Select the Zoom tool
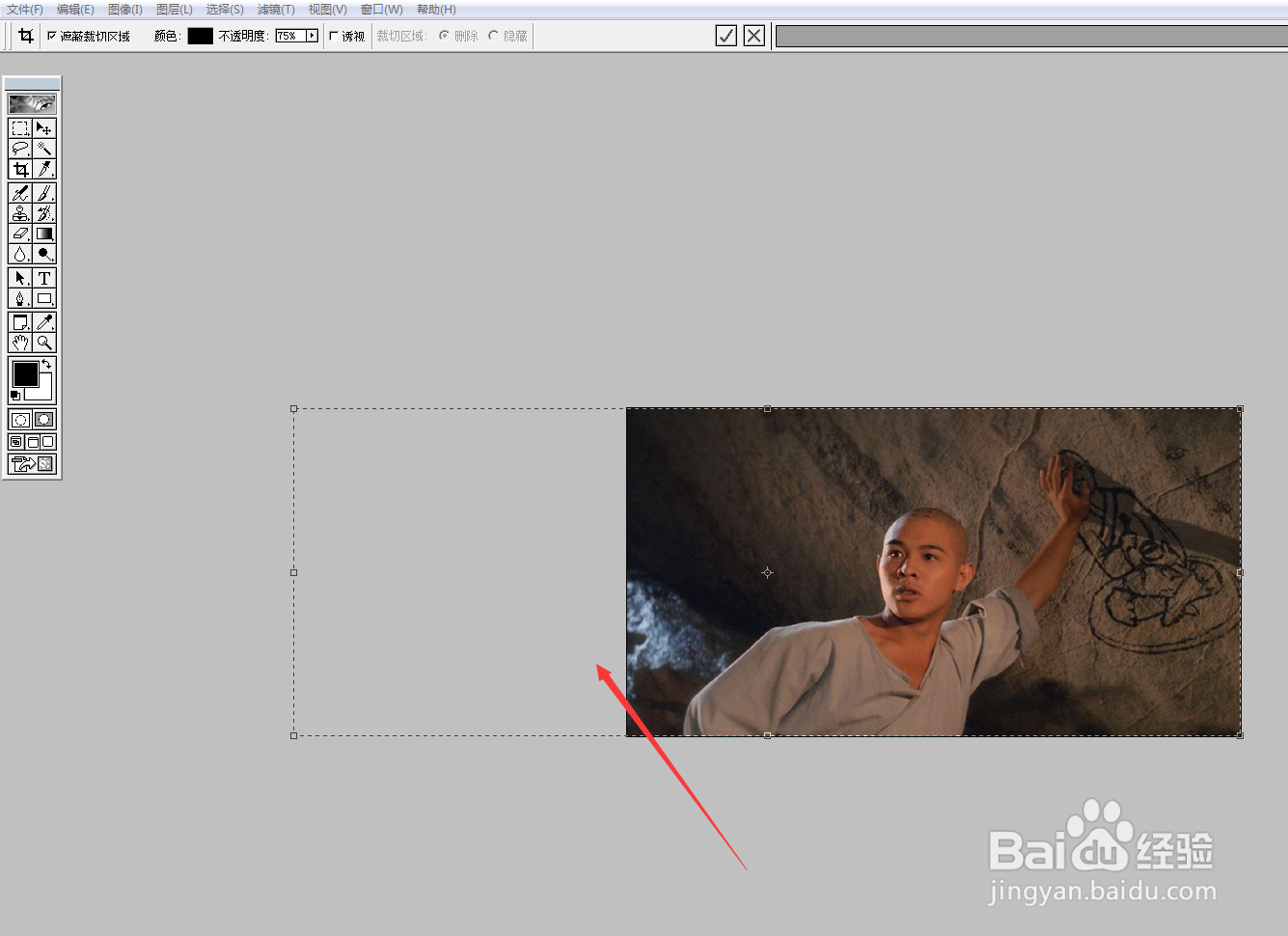 tap(44, 343)
